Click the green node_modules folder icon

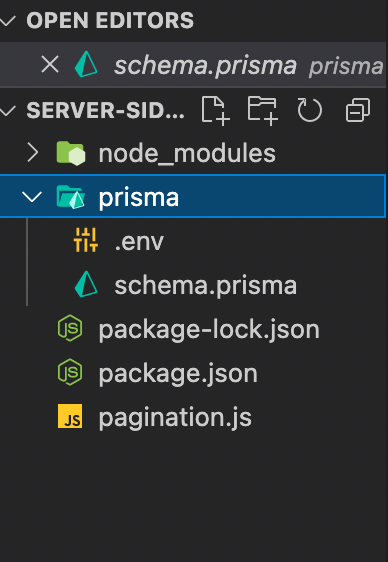[71, 153]
